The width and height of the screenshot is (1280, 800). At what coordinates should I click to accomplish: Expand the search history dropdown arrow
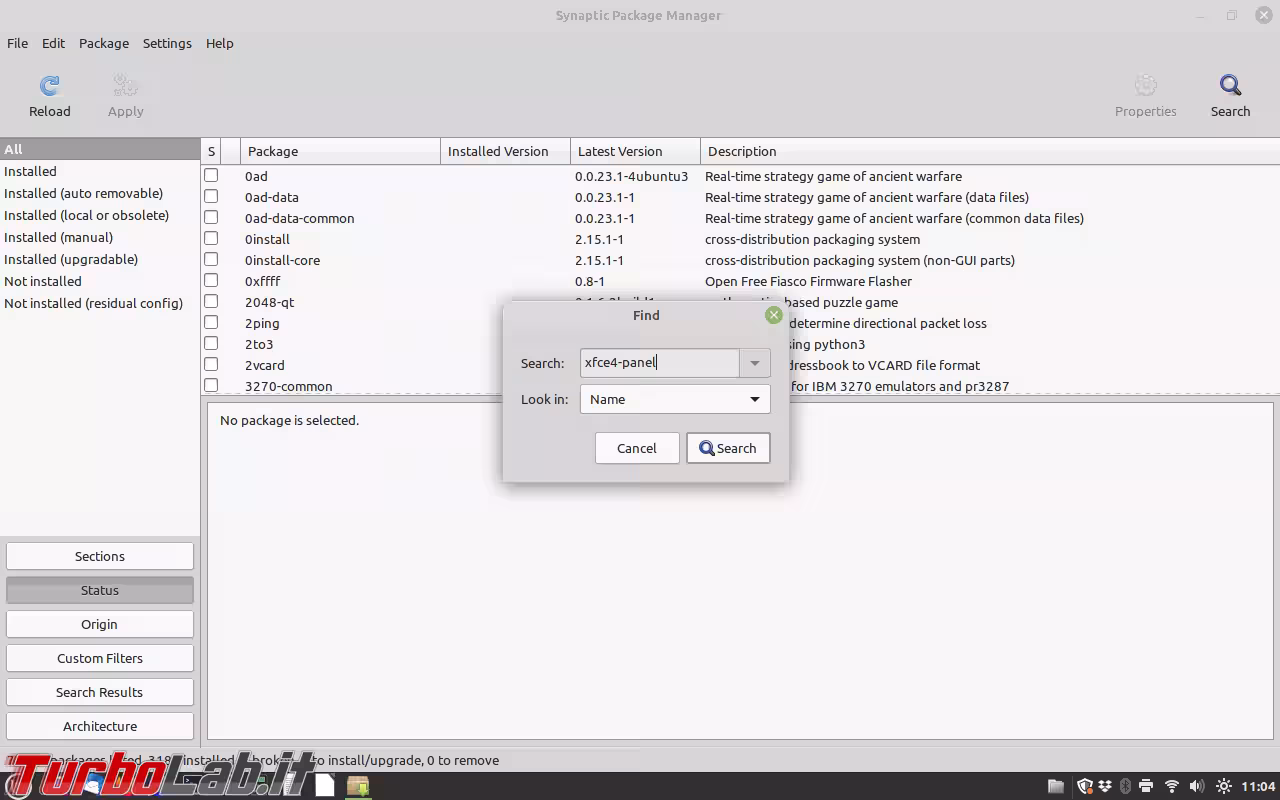click(755, 362)
